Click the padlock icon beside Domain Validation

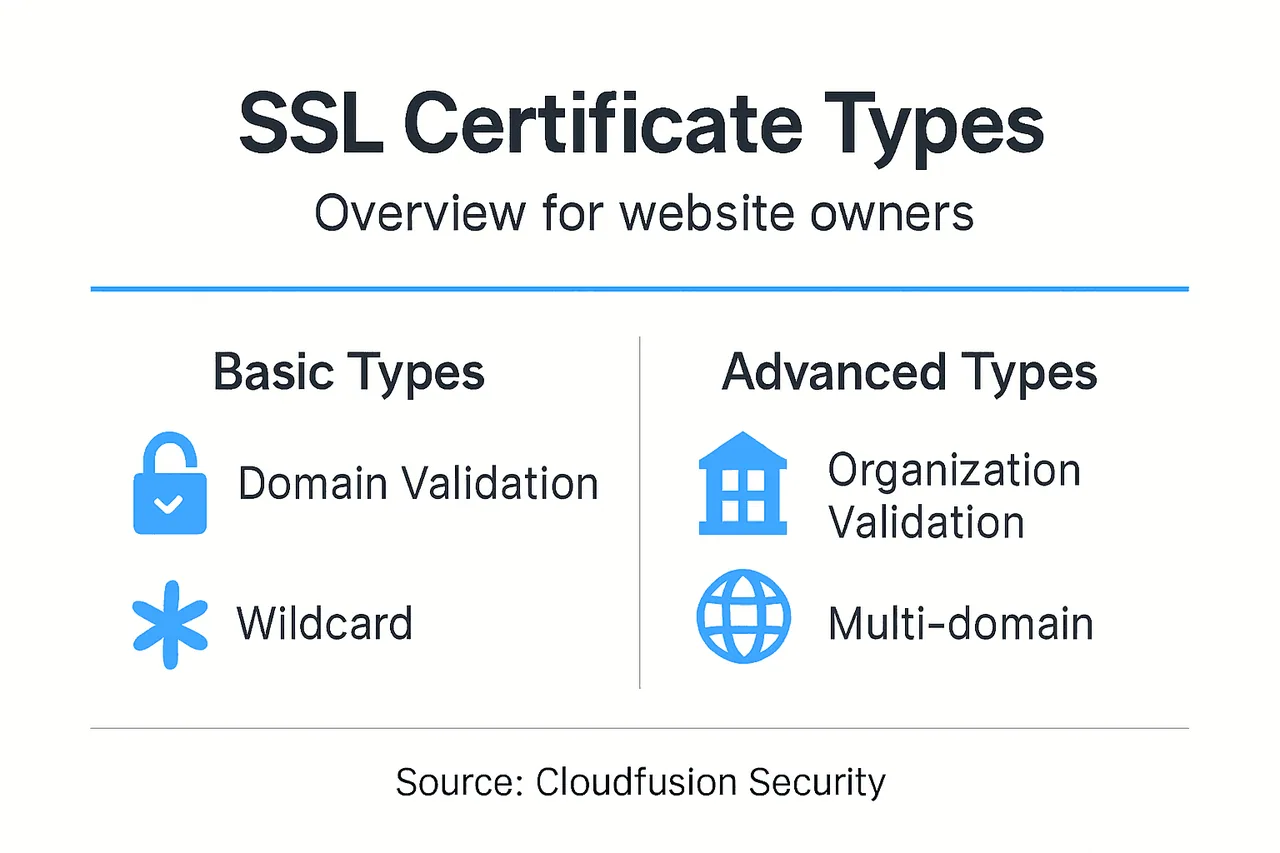pyautogui.click(x=170, y=482)
